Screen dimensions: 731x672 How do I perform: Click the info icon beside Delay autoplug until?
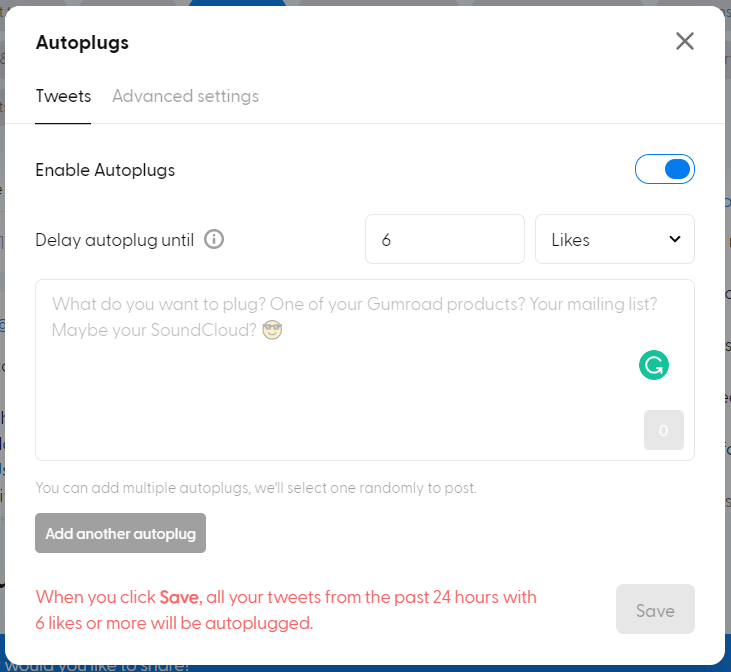coord(214,240)
